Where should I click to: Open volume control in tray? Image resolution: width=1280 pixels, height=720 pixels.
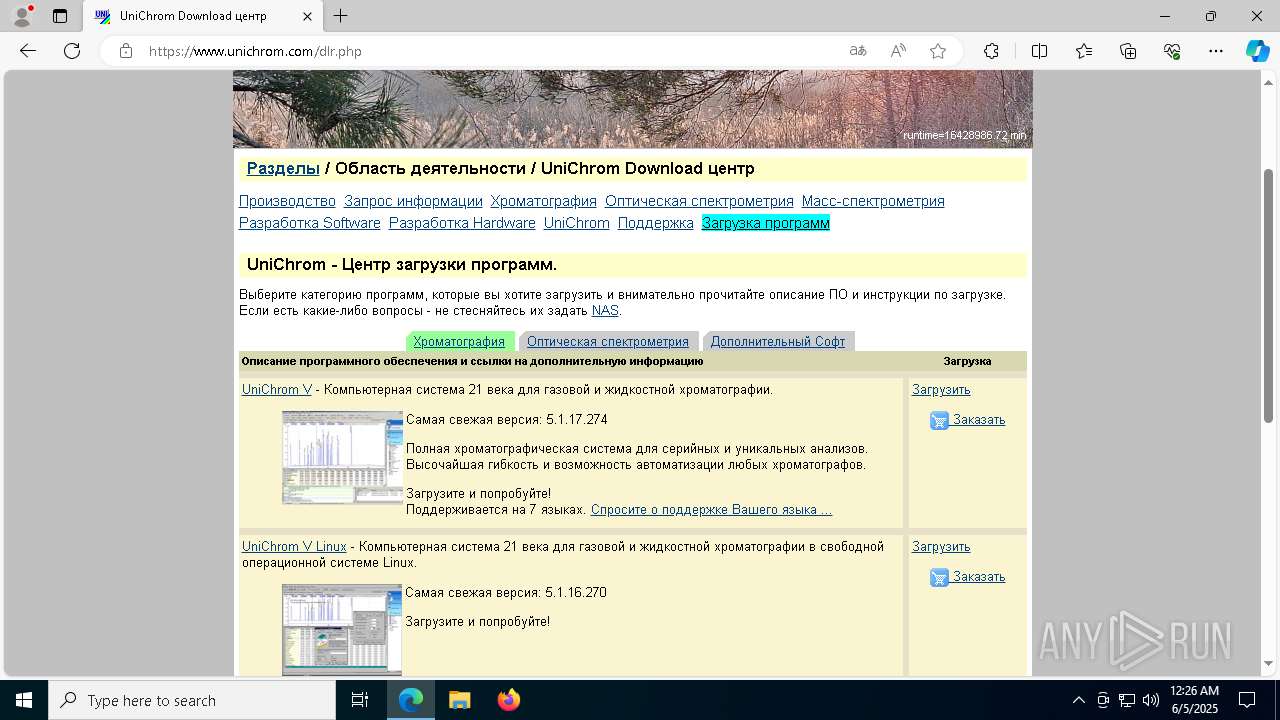click(1151, 700)
